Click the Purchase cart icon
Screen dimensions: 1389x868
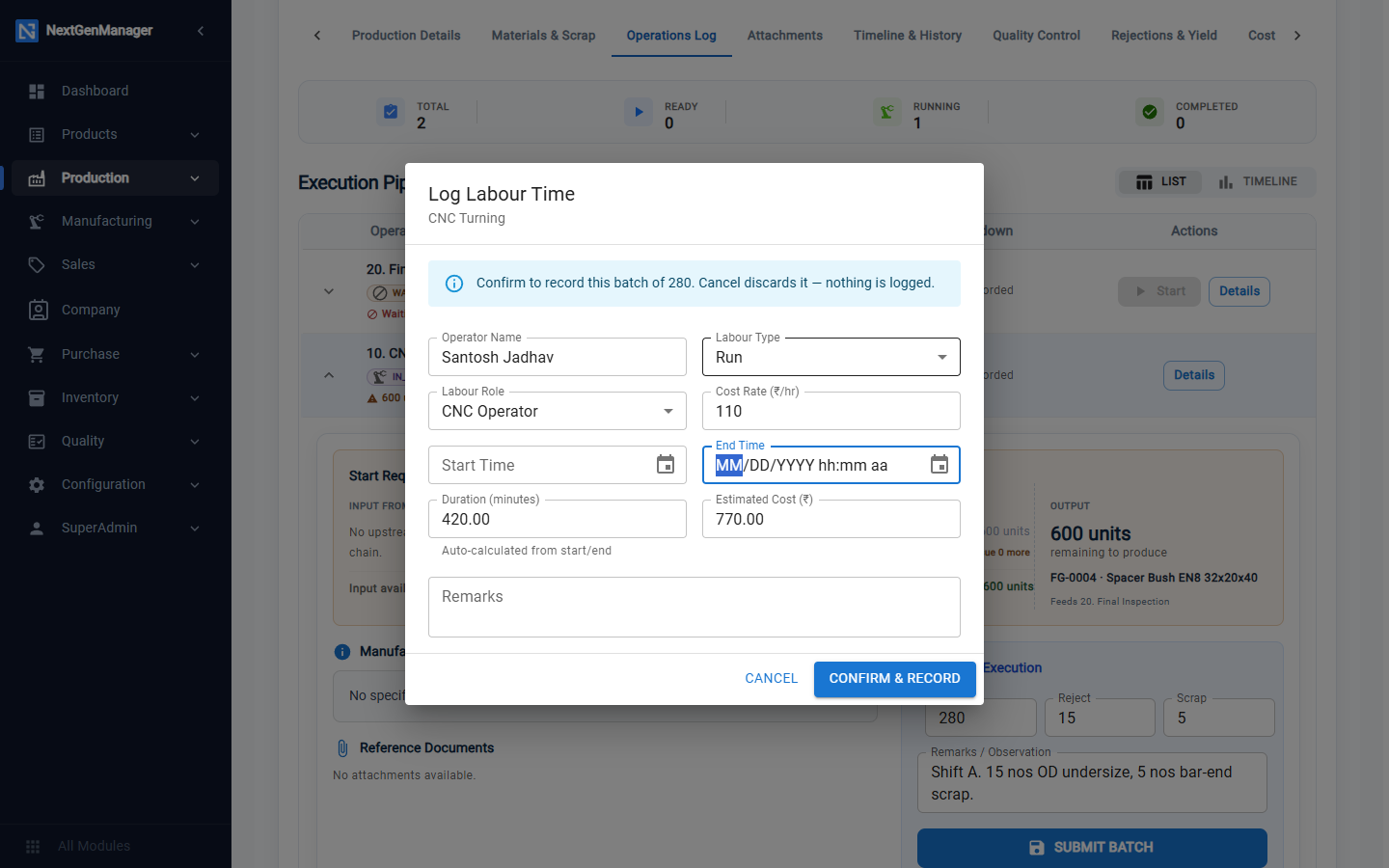pos(37,355)
